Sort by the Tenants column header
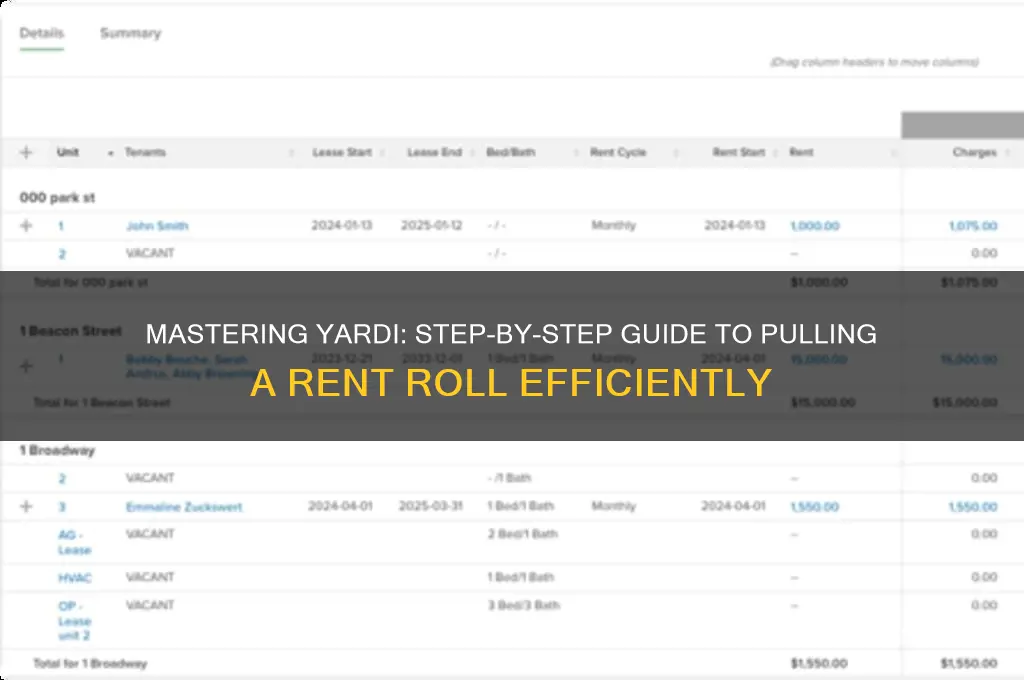Viewport: 1024px width, 680px height. (145, 152)
